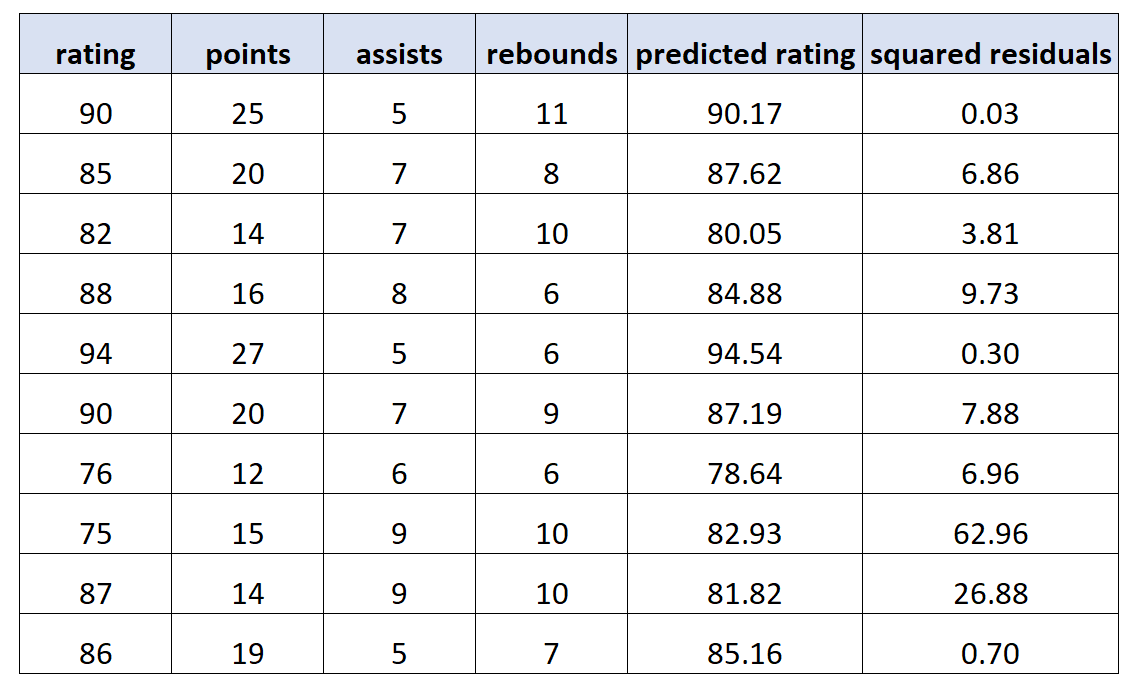The height and width of the screenshot is (686, 1140).
Task: Click the "predicted rating" column header
Action: (745, 54)
